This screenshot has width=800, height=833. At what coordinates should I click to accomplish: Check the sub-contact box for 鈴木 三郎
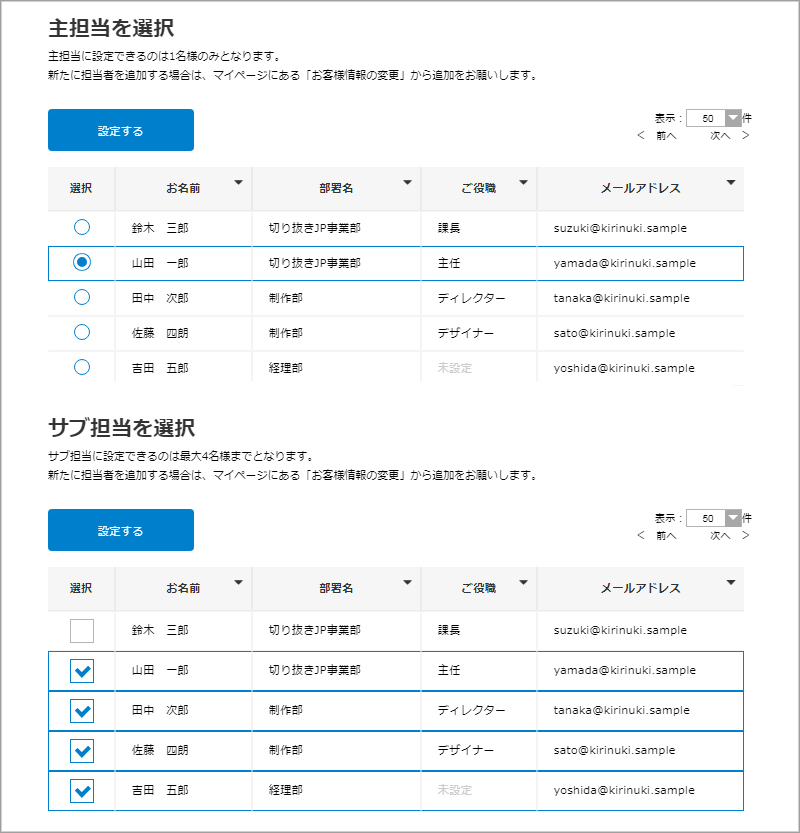click(x=82, y=630)
